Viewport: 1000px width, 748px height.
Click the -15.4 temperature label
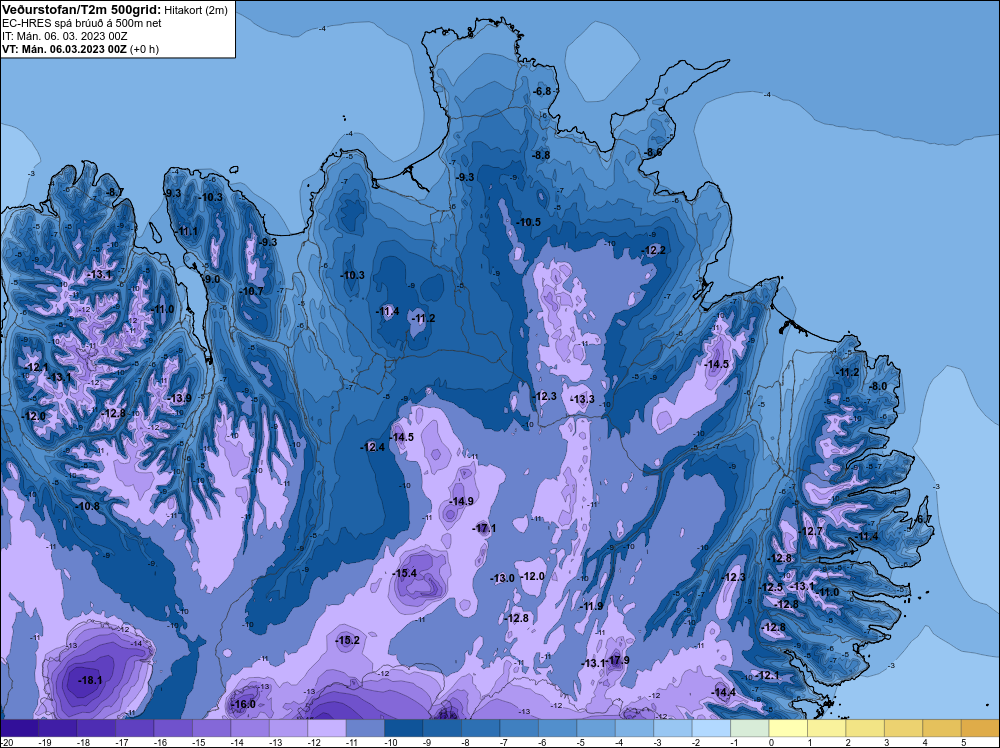pos(404,573)
